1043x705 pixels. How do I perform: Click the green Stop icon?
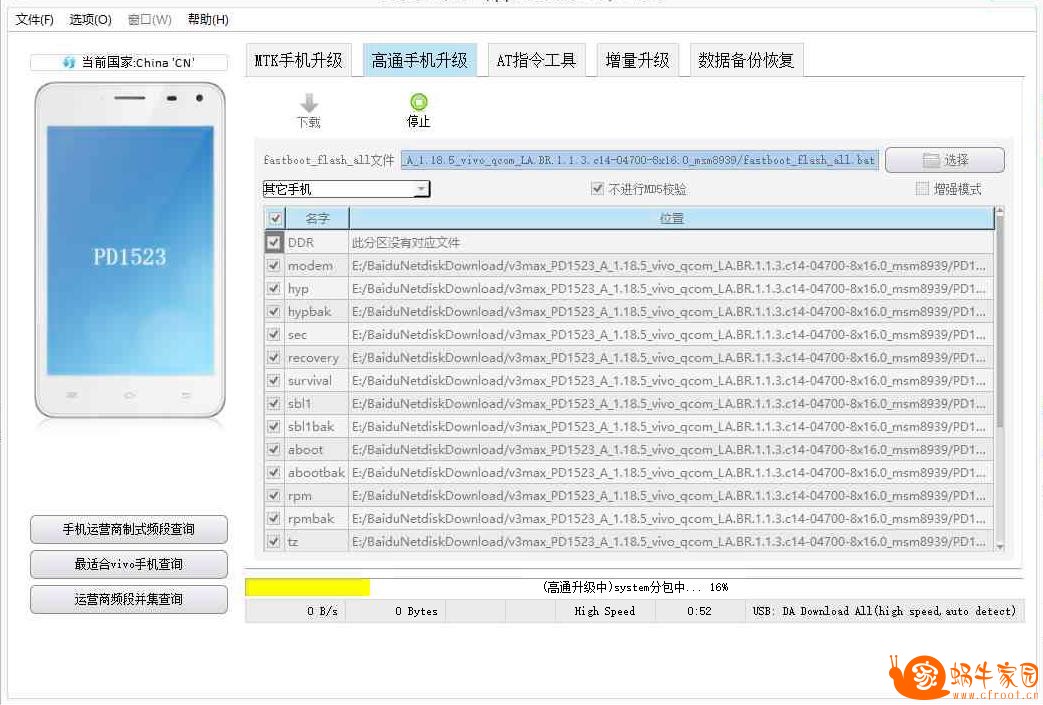pyautogui.click(x=418, y=102)
